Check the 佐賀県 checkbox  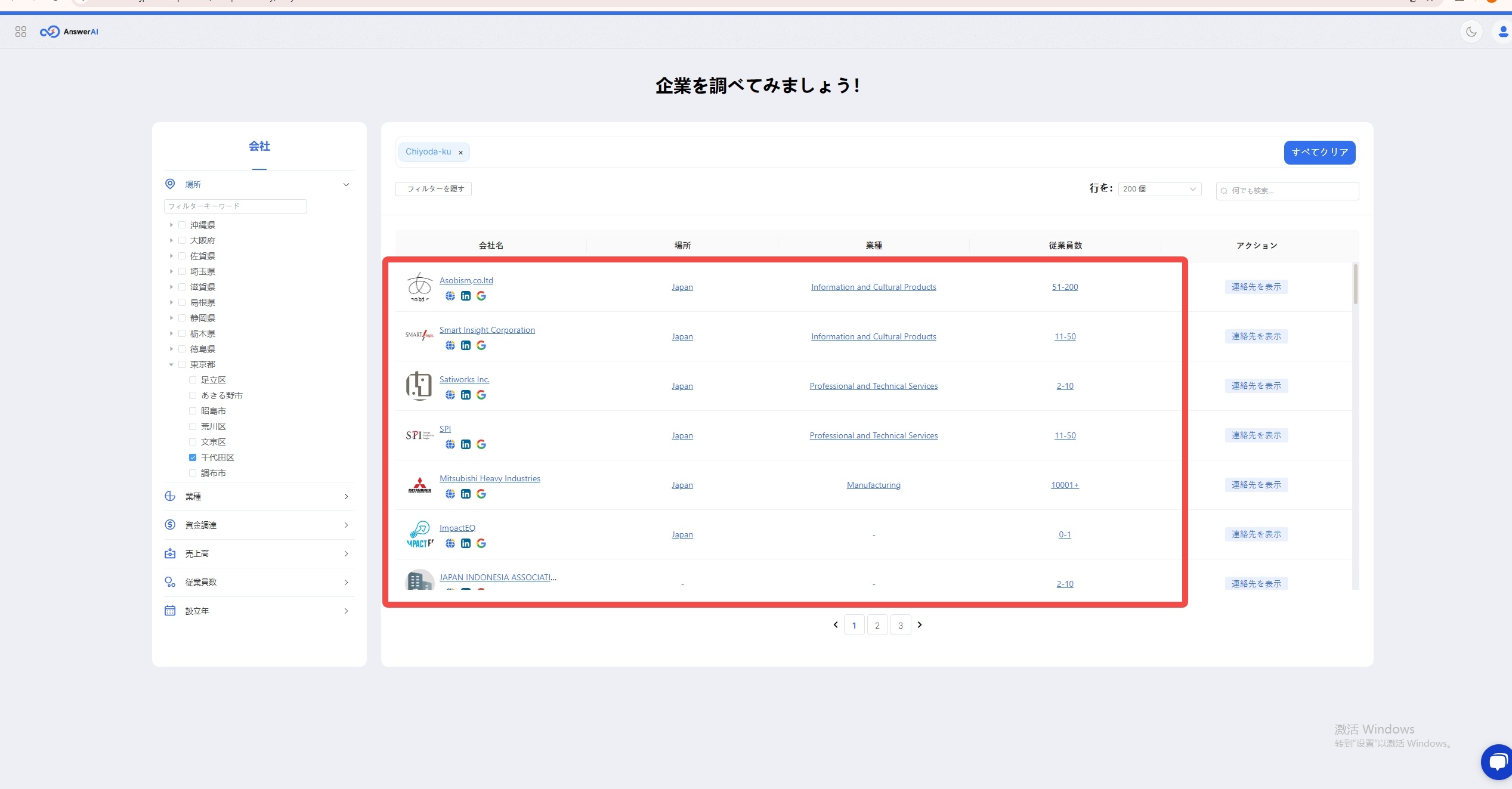[x=182, y=256]
